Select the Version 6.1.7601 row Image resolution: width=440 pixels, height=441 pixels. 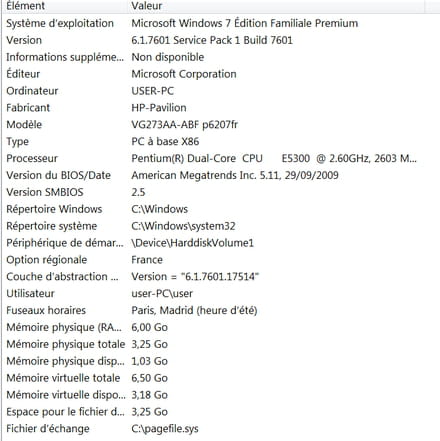coord(221,40)
